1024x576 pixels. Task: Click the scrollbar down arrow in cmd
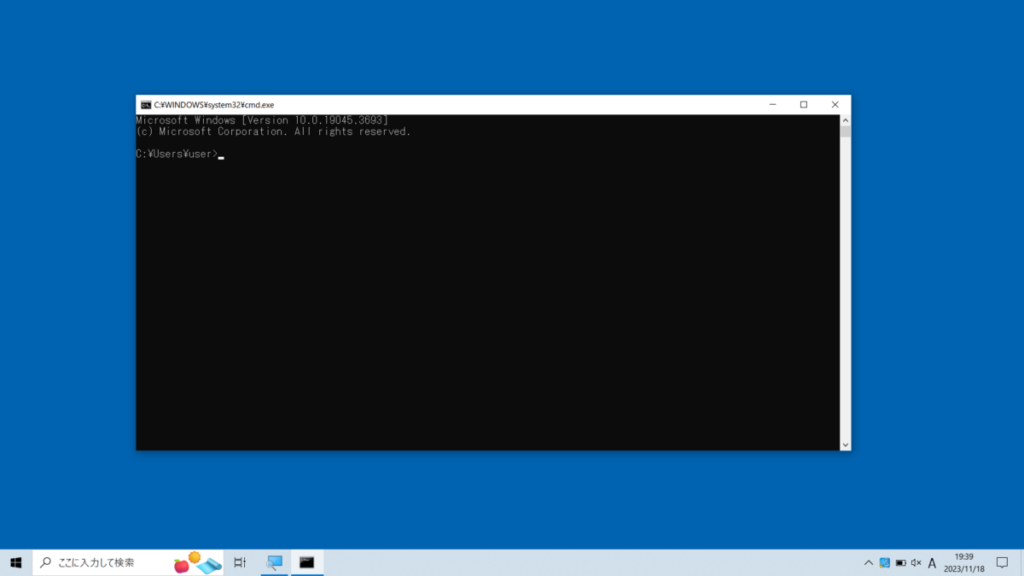click(845, 445)
